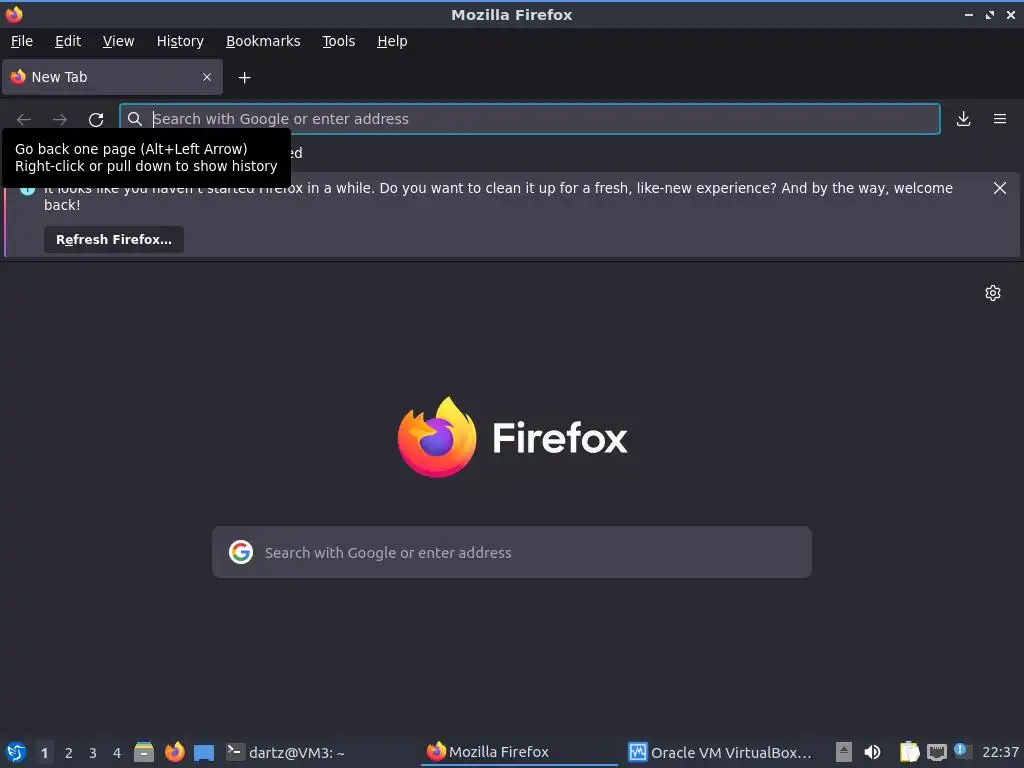Select the New Tab tab
This screenshot has width=1024, height=768.
click(112, 77)
